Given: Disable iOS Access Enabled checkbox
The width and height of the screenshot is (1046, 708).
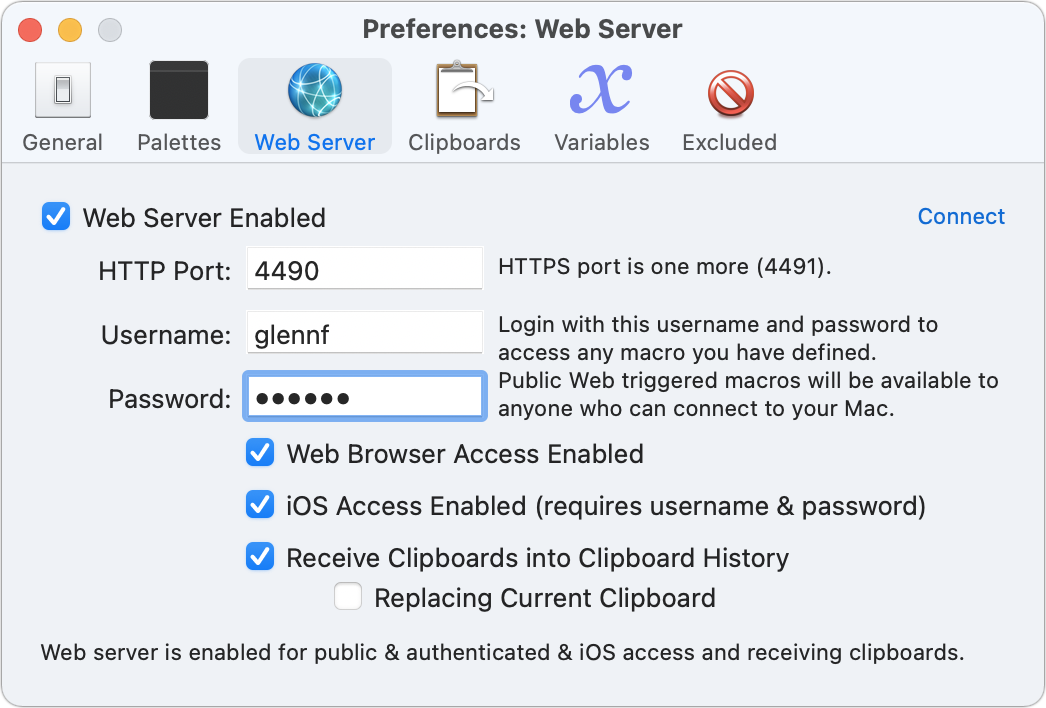Looking at the screenshot, I should point(260,504).
